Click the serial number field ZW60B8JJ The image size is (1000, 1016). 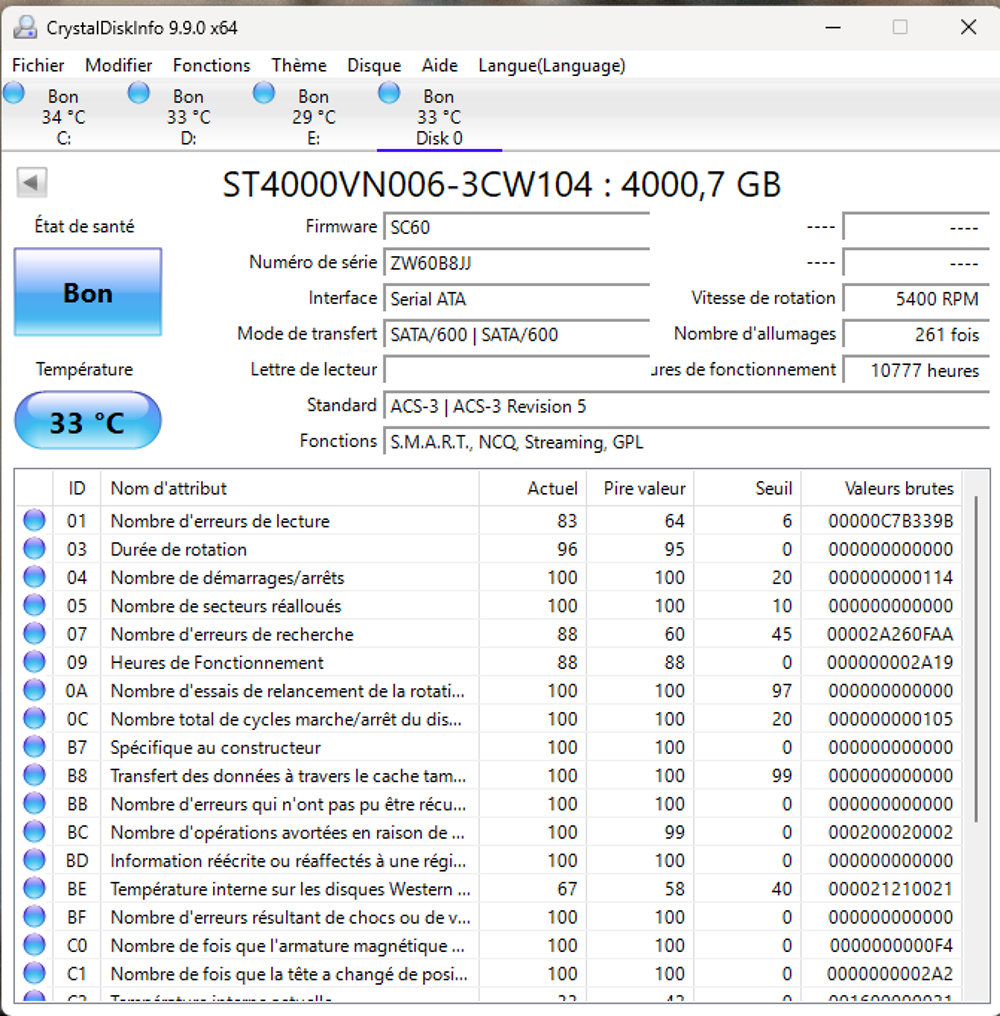(x=517, y=263)
